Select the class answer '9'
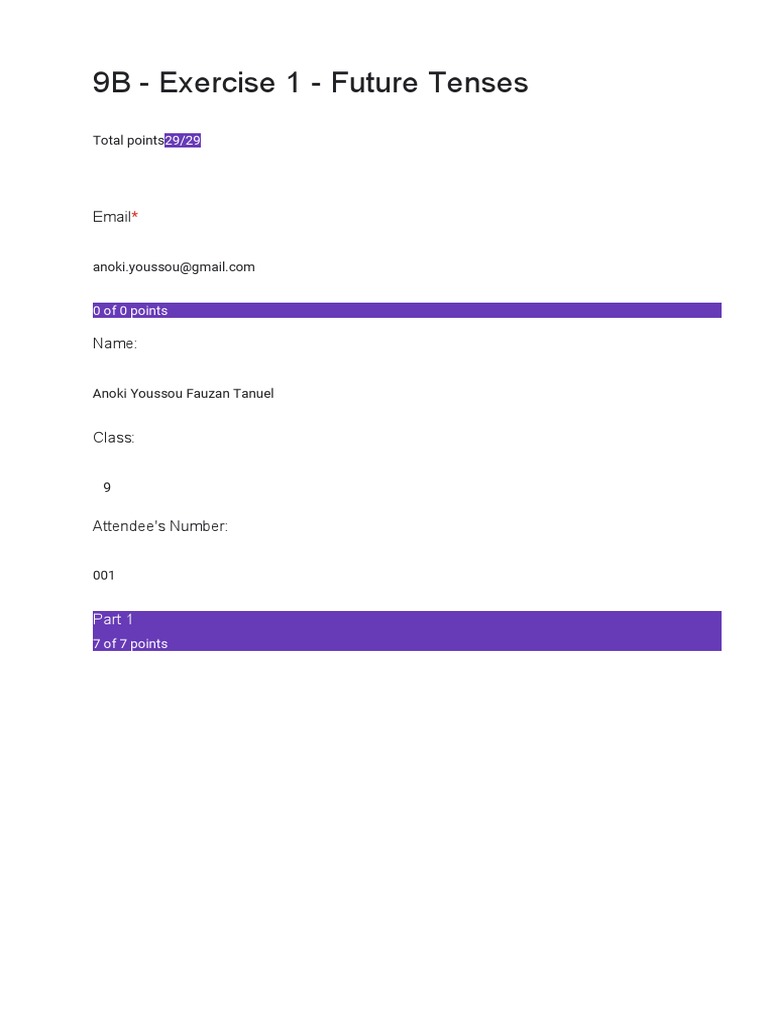The image size is (768, 1024). (107, 488)
